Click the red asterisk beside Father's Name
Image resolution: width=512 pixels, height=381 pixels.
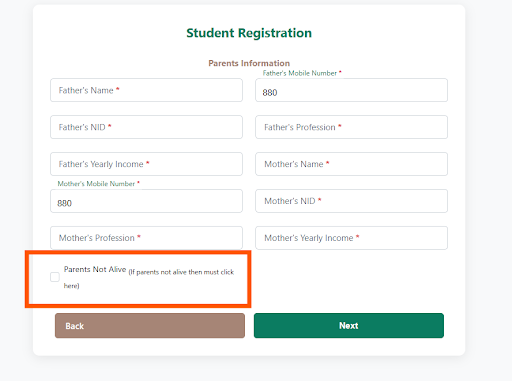(x=118, y=89)
